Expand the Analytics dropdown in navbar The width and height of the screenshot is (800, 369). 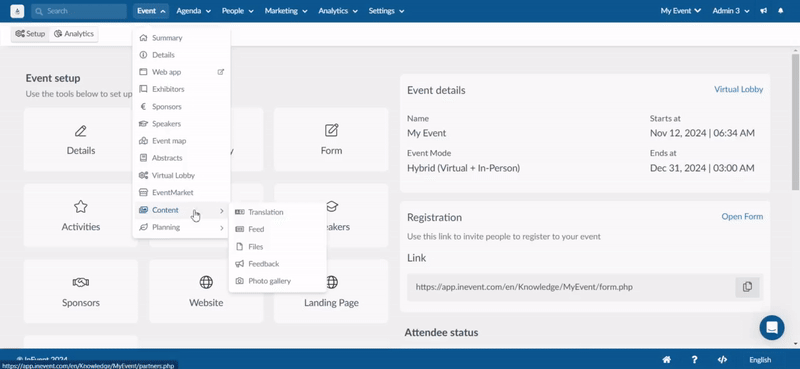[x=338, y=11]
